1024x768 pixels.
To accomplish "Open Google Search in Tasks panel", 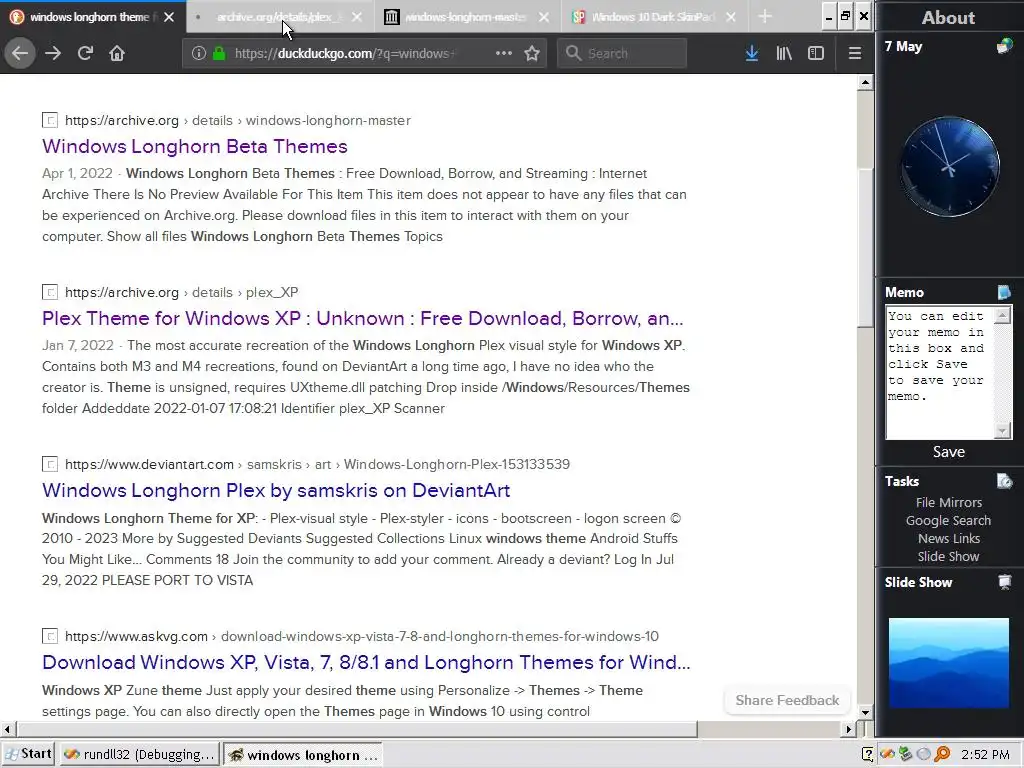I will tap(948, 520).
